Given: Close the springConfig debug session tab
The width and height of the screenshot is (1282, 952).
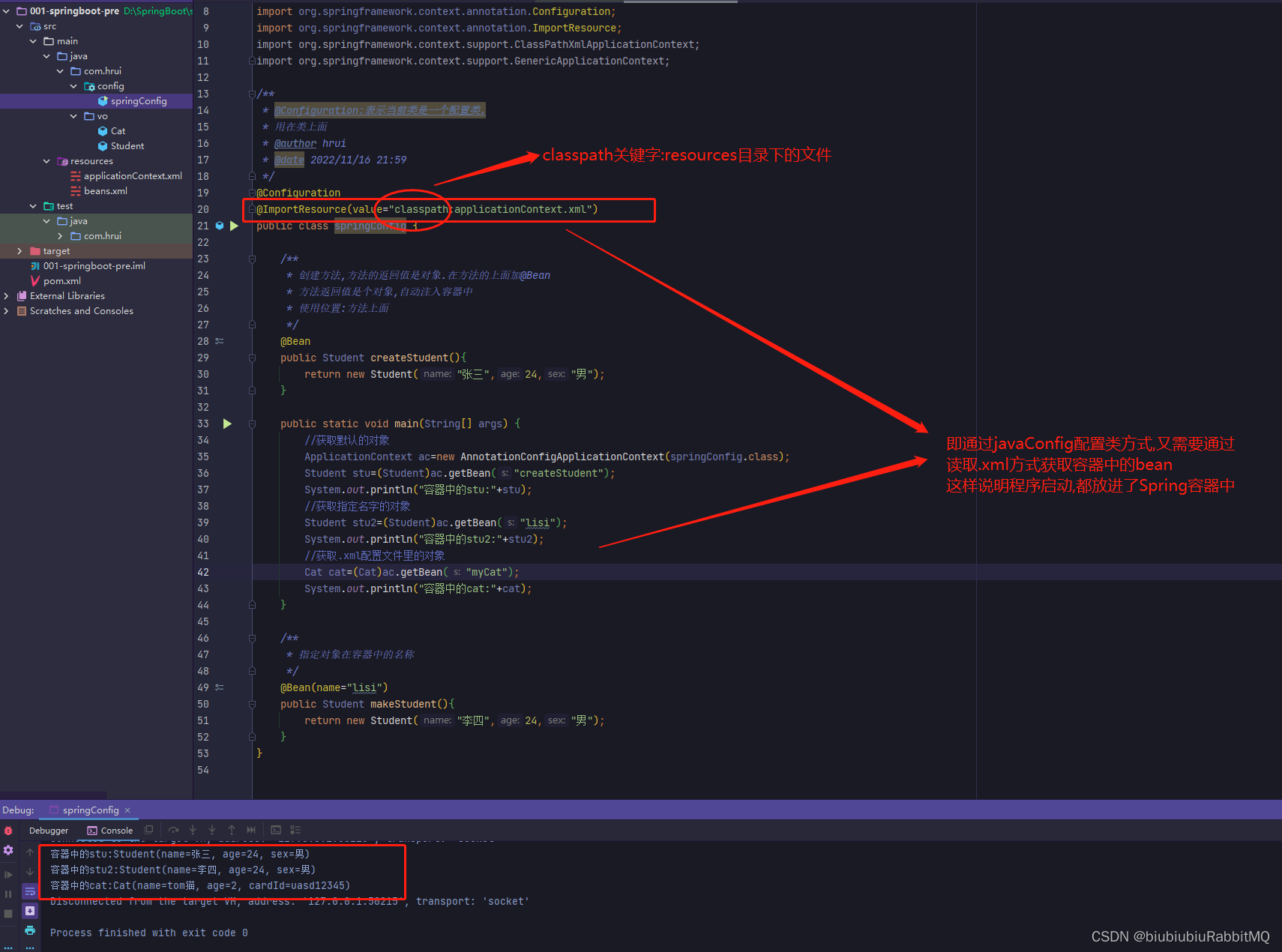Looking at the screenshot, I should coord(127,810).
